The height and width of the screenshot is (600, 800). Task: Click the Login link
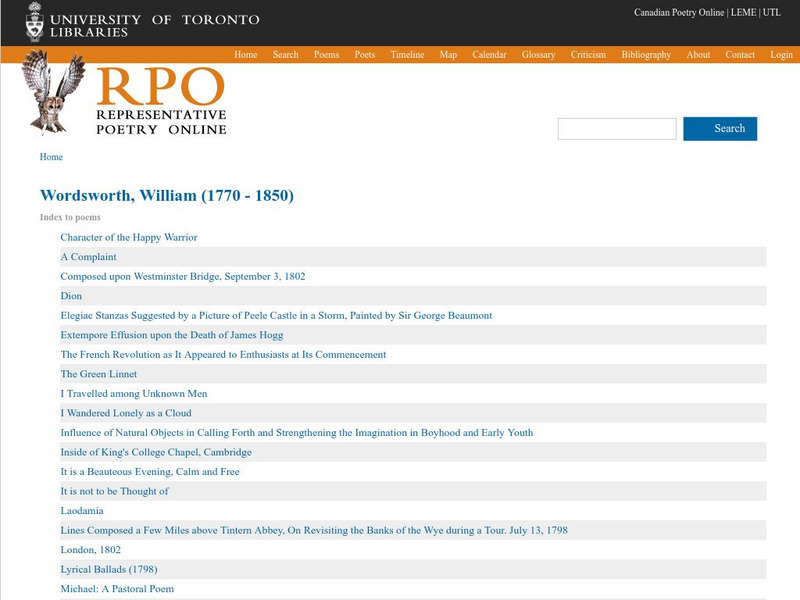coord(781,55)
